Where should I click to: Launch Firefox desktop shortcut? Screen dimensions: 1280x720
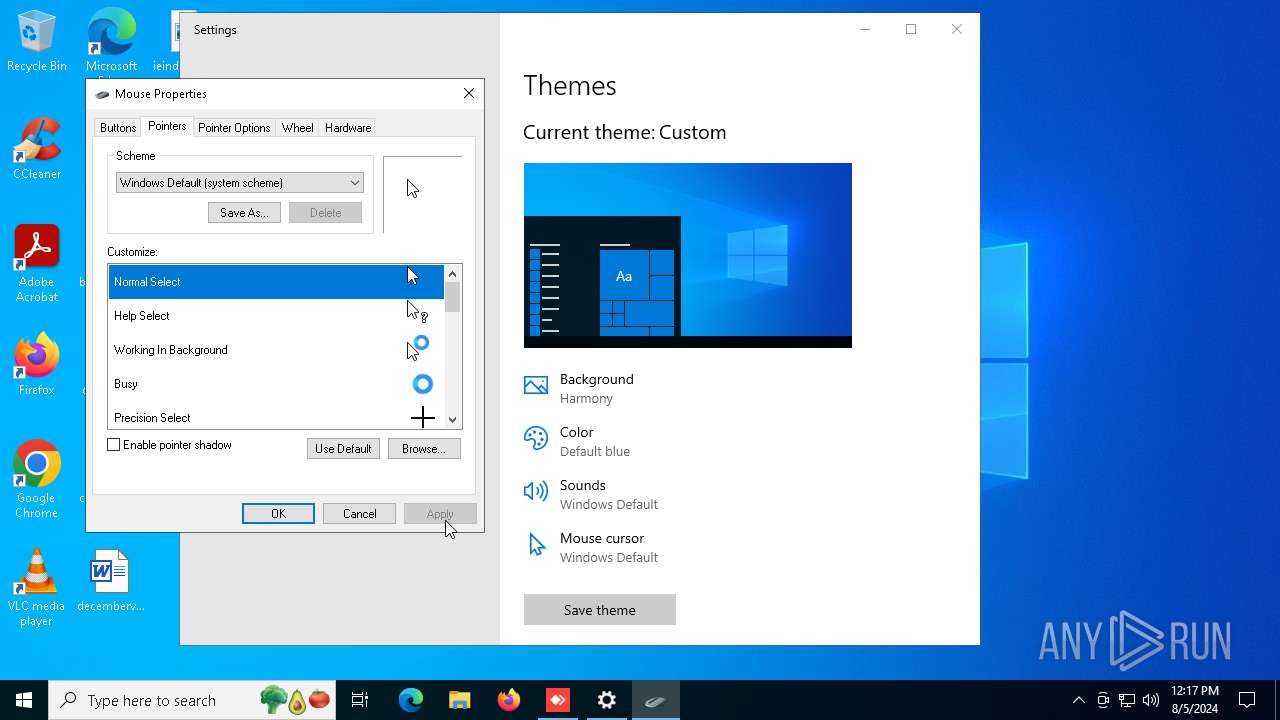(37, 364)
